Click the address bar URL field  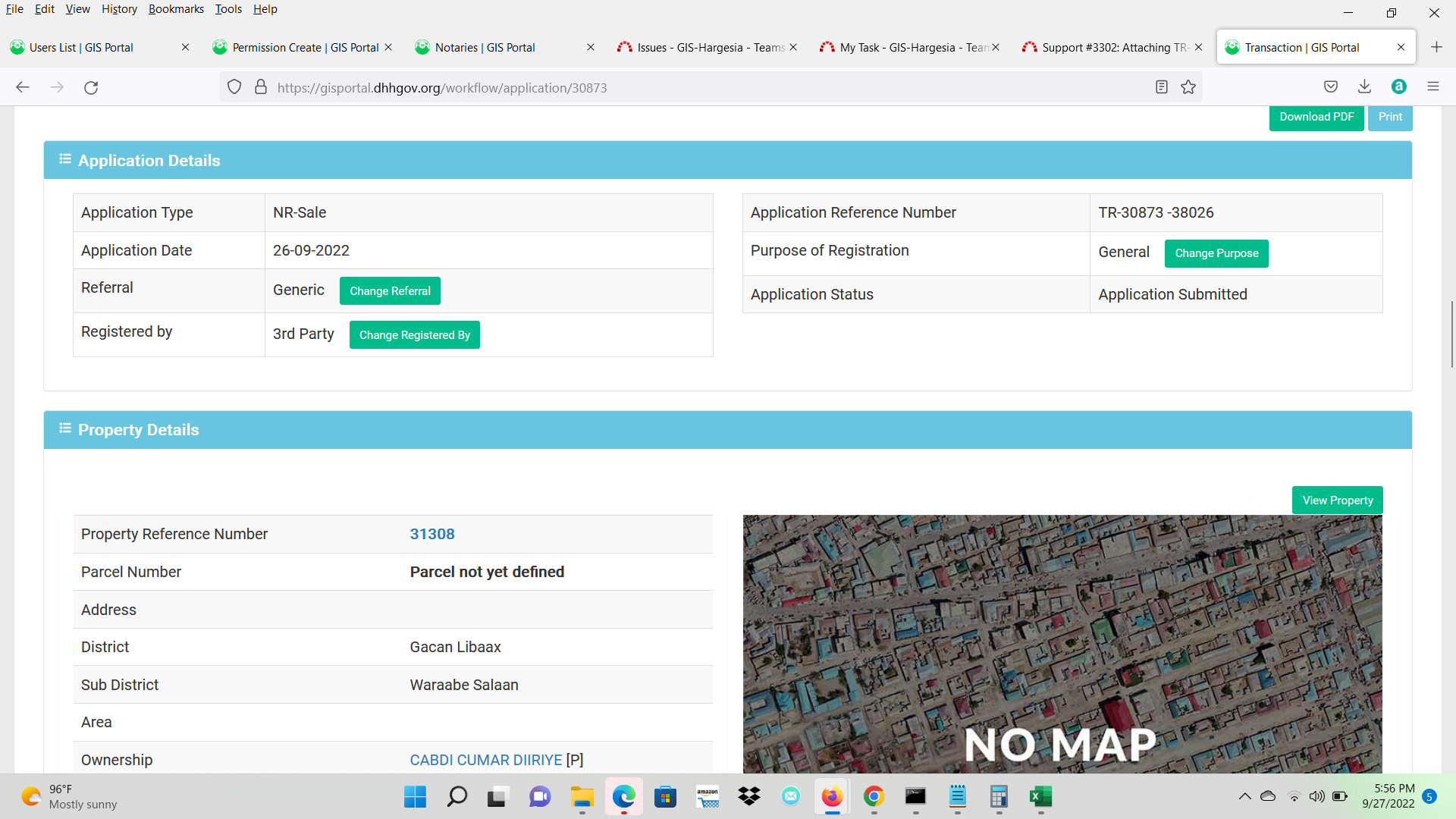[709, 87]
